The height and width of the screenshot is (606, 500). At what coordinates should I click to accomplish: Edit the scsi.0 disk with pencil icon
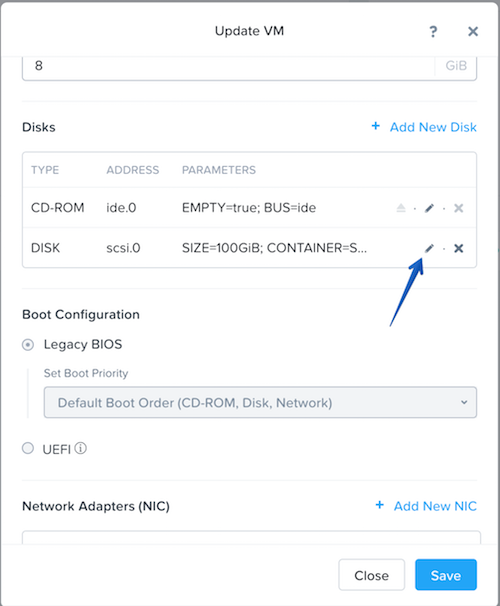429,248
